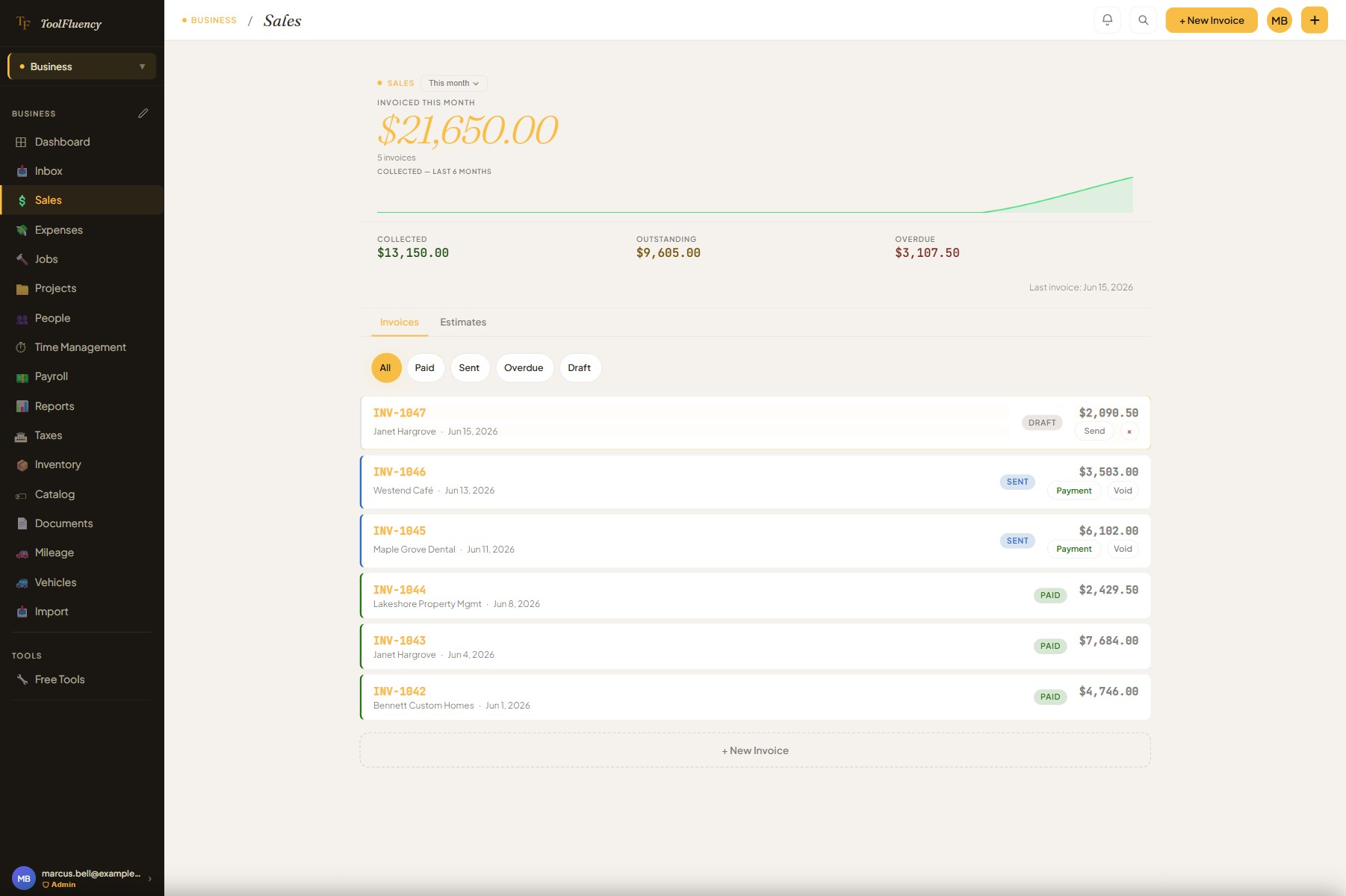Open Free Tools in the sidebar
The height and width of the screenshot is (896, 1346).
tap(82, 679)
